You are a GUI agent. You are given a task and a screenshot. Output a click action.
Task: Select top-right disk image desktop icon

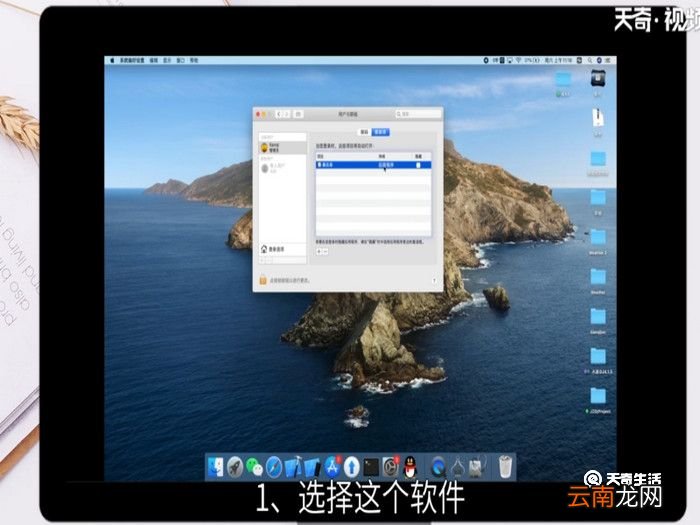tap(597, 79)
